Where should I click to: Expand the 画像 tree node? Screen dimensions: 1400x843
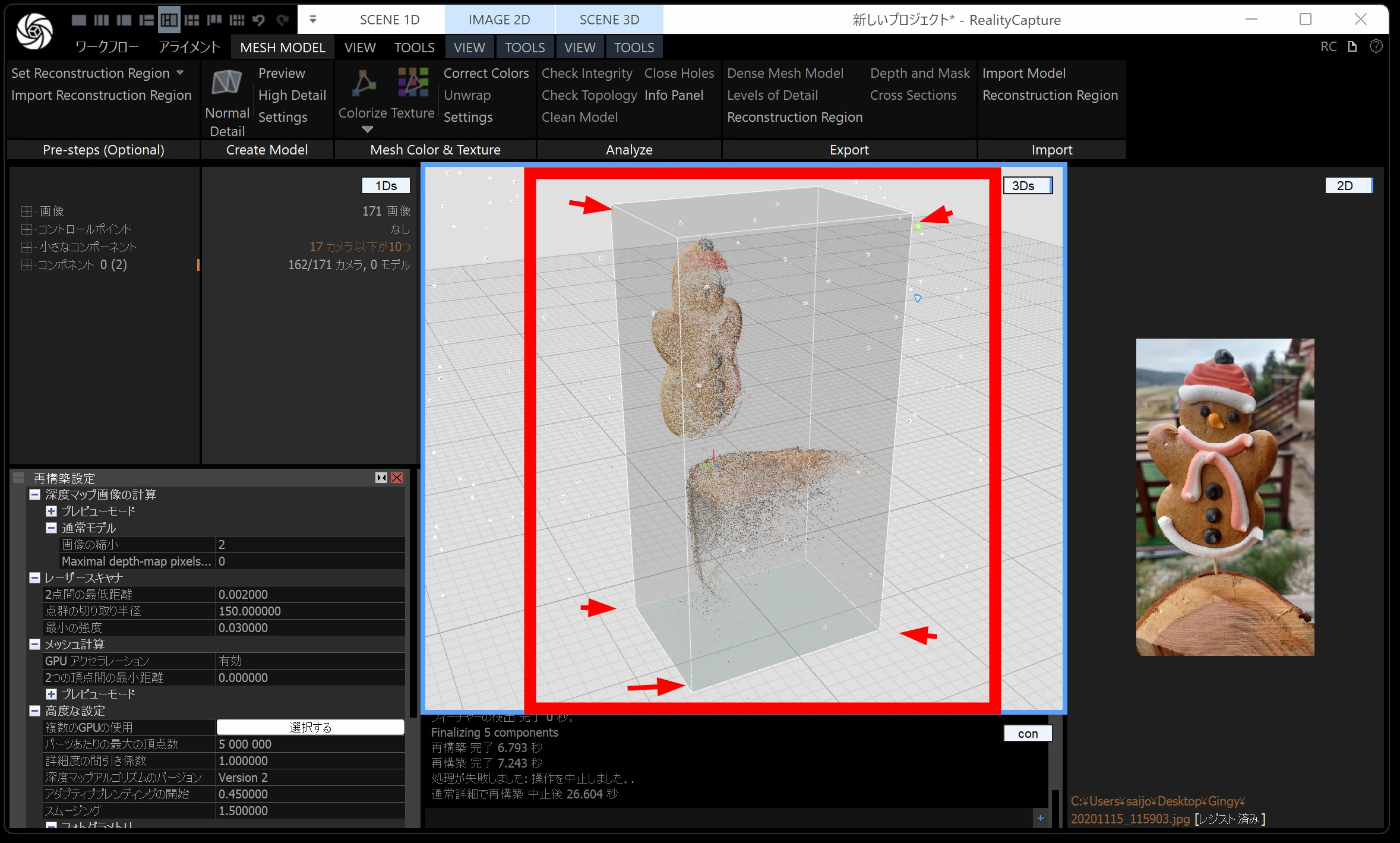coord(26,211)
